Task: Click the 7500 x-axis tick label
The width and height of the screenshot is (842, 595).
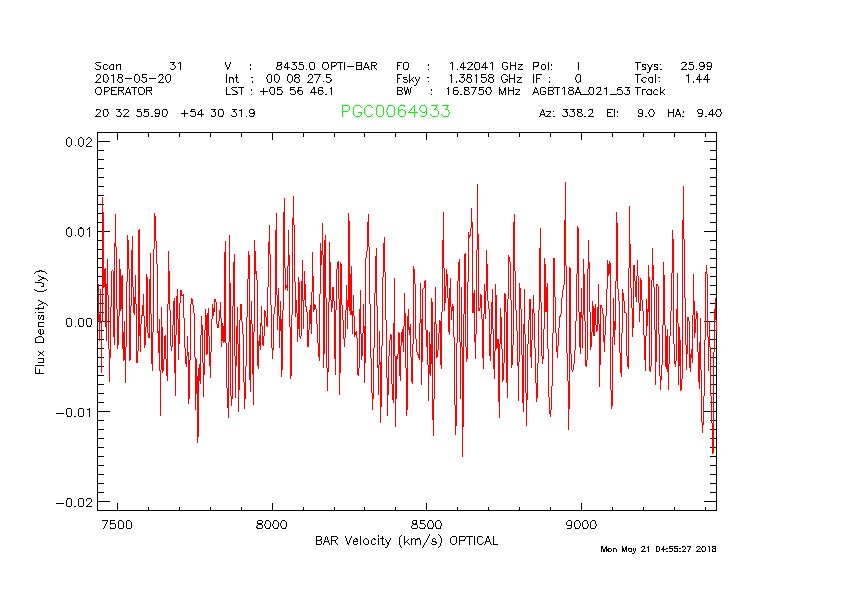Action: coord(117,524)
